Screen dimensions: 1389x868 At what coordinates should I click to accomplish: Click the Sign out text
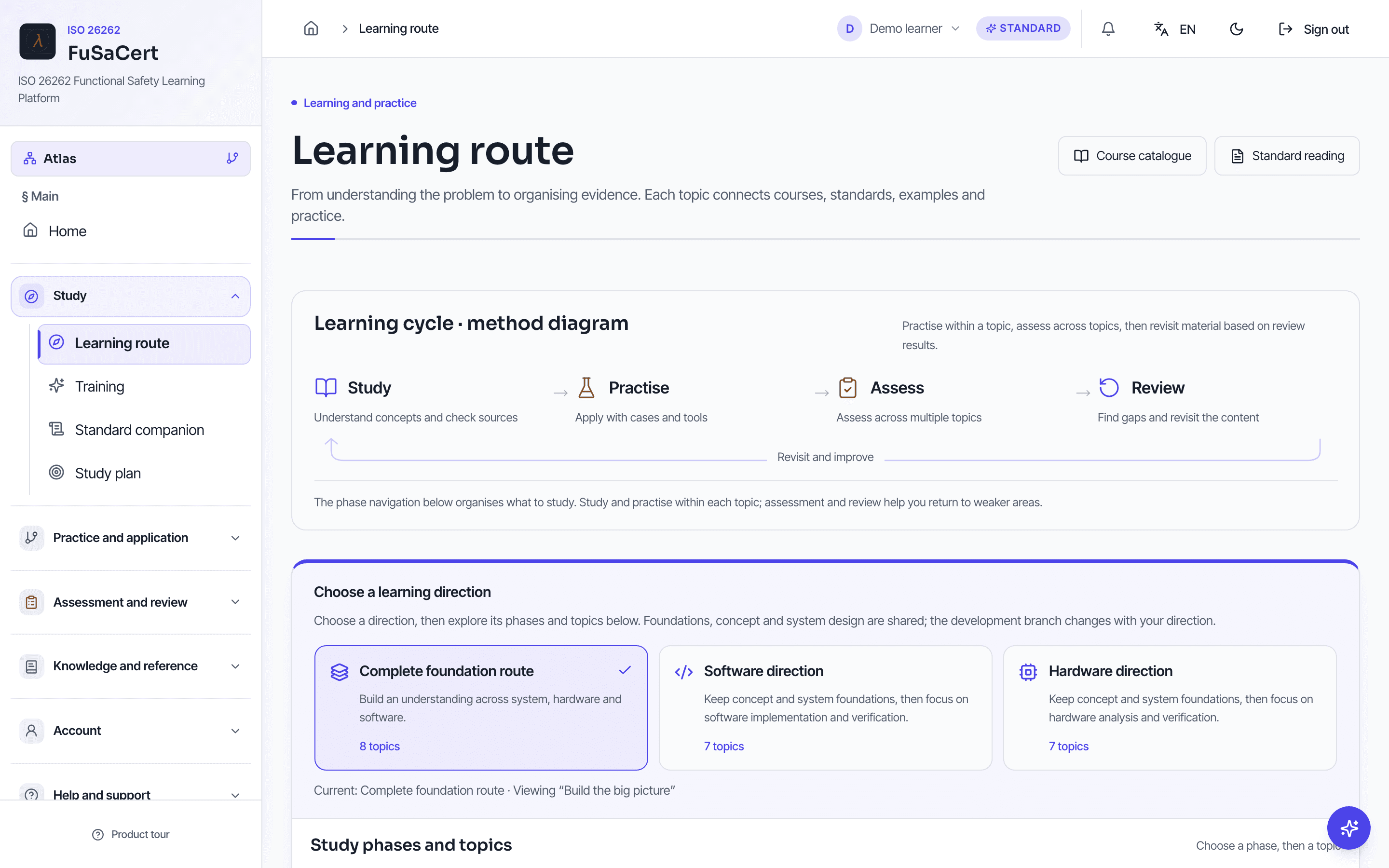click(1326, 29)
